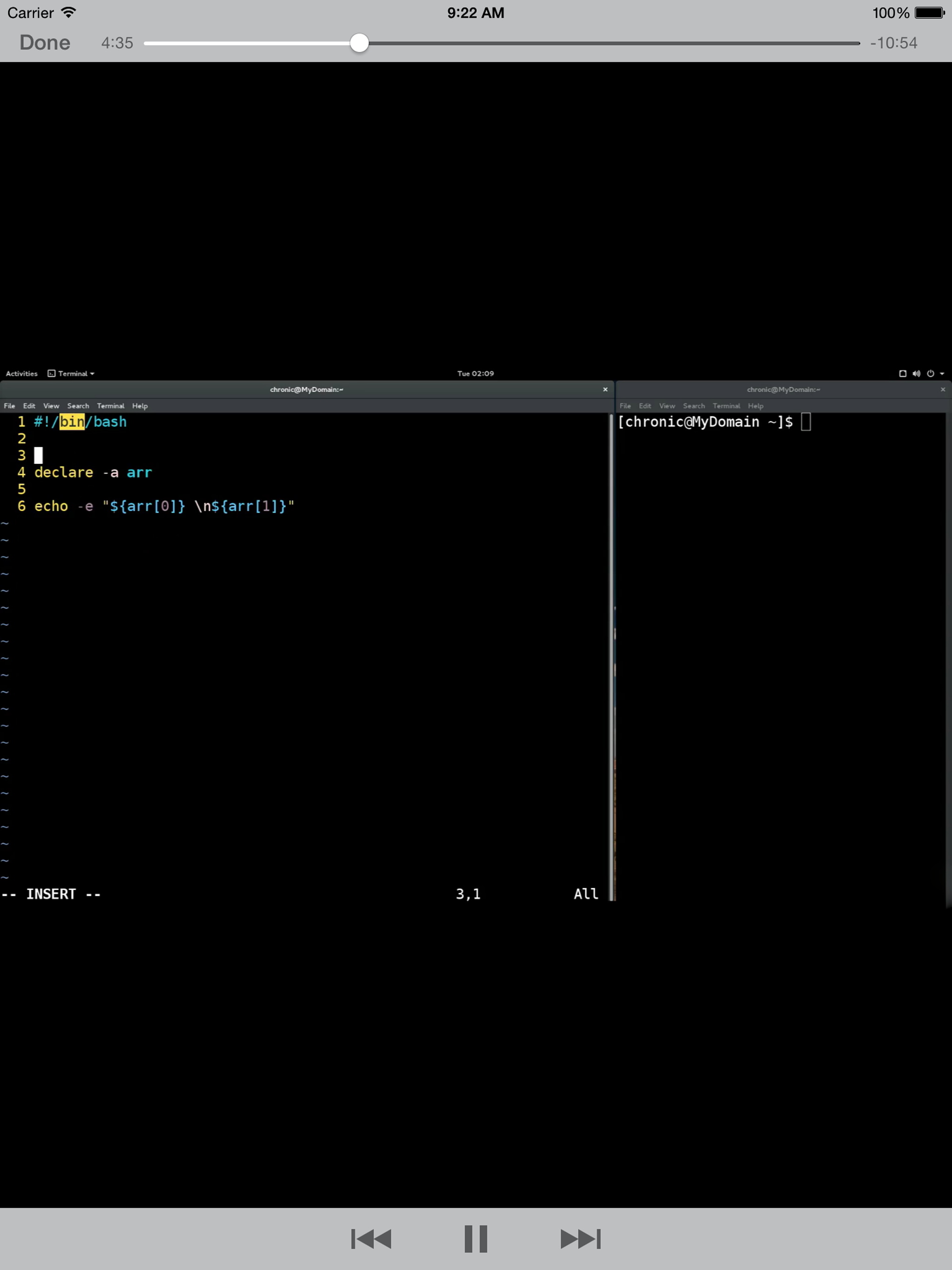
Task: Click the declare -a arr line
Action: click(x=93, y=472)
